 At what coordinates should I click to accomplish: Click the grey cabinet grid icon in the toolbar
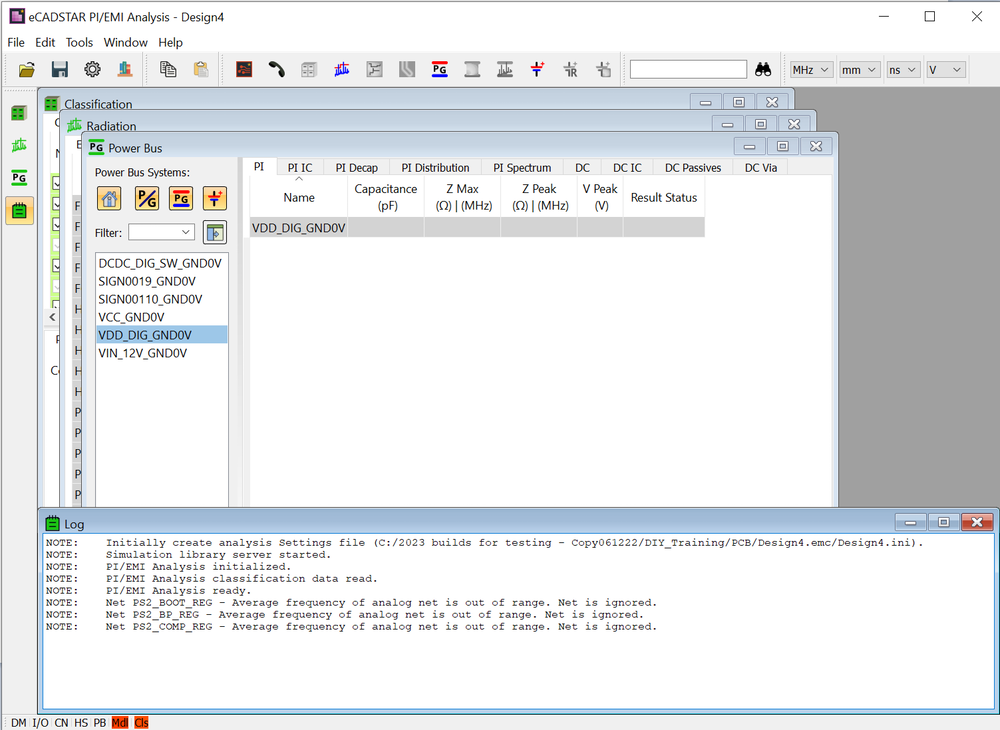coord(309,69)
